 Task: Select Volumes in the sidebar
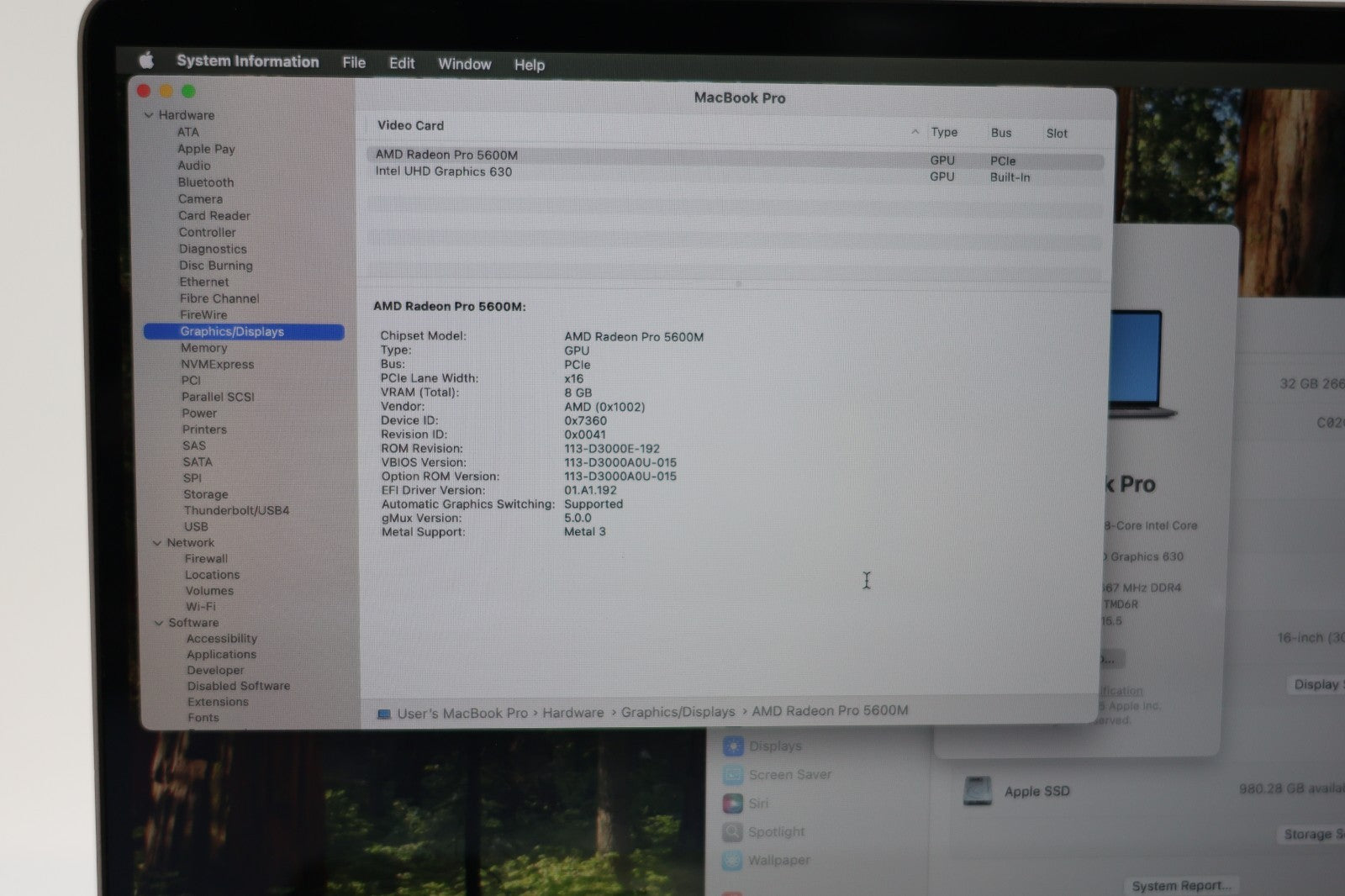pyautogui.click(x=210, y=591)
